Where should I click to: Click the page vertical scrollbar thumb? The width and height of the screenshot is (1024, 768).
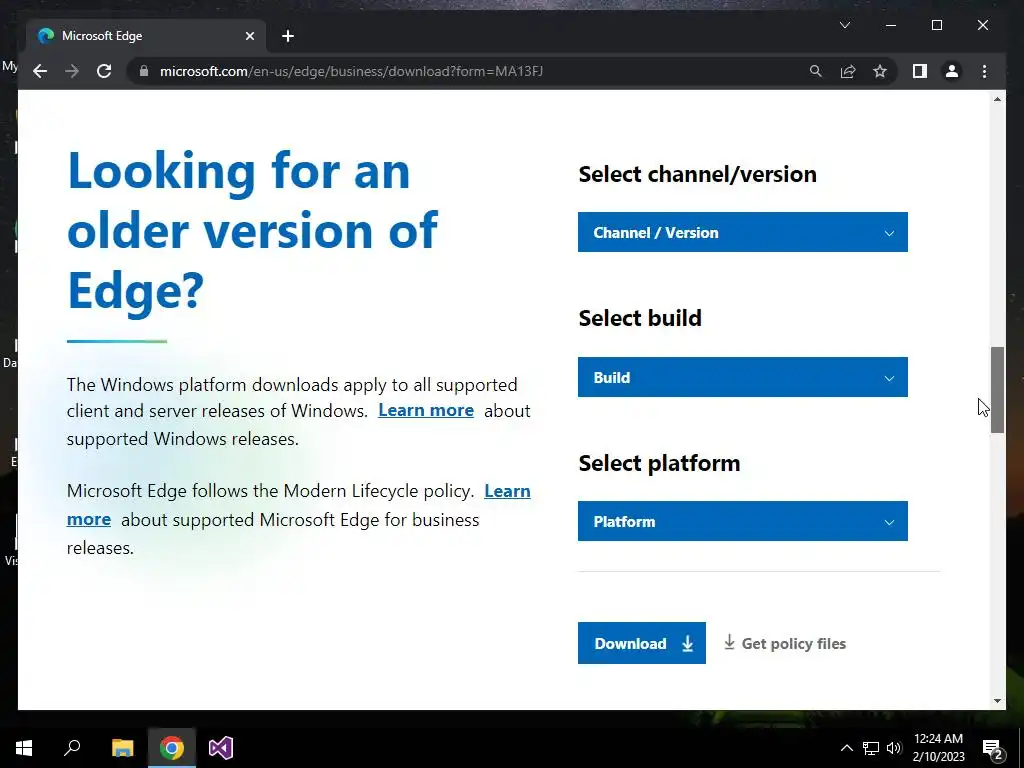997,390
